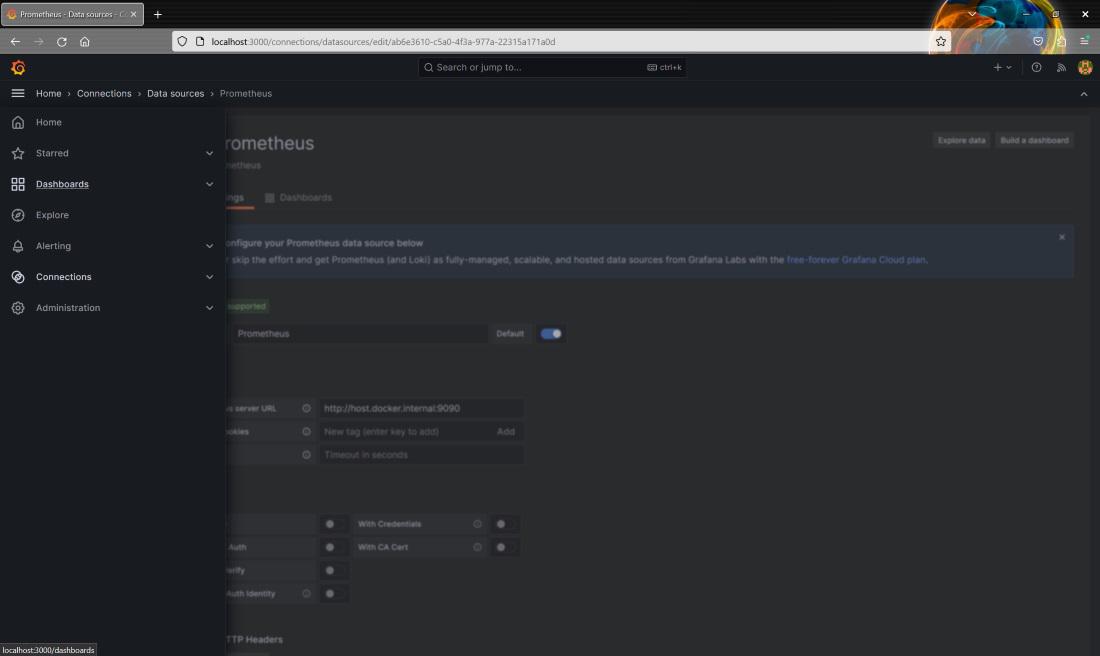Click the Timeout in seconds field
The width and height of the screenshot is (1100, 656).
(x=421, y=455)
